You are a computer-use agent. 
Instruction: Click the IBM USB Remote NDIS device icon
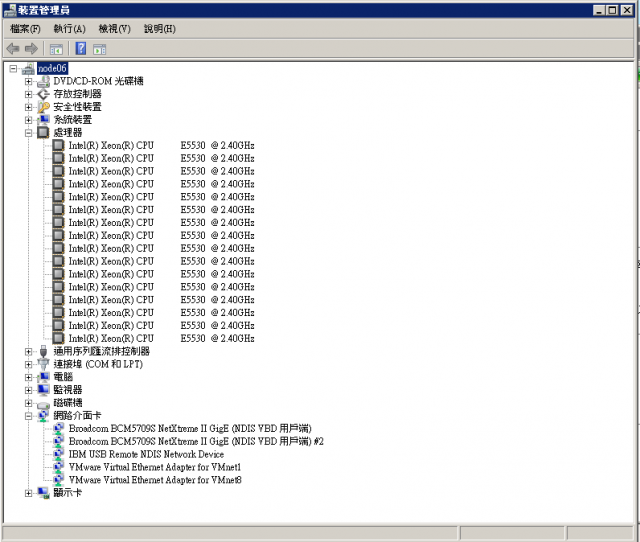59,454
